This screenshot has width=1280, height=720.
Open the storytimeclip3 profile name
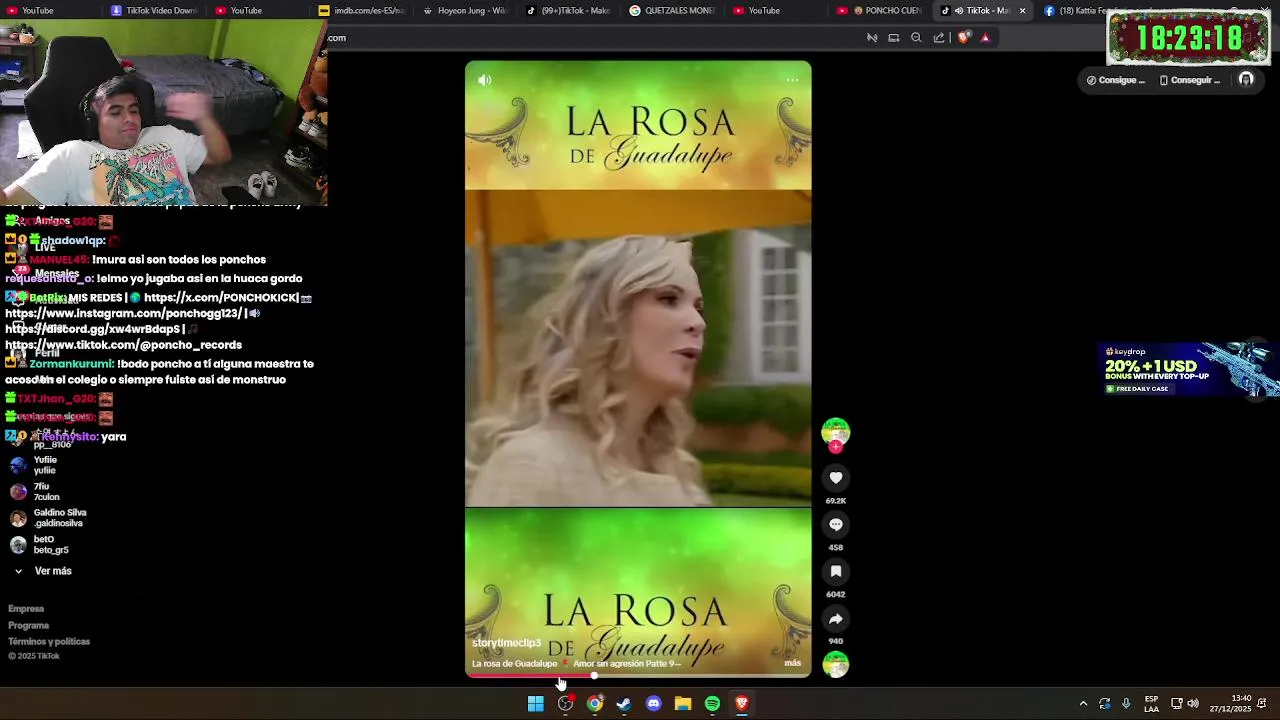(x=506, y=643)
